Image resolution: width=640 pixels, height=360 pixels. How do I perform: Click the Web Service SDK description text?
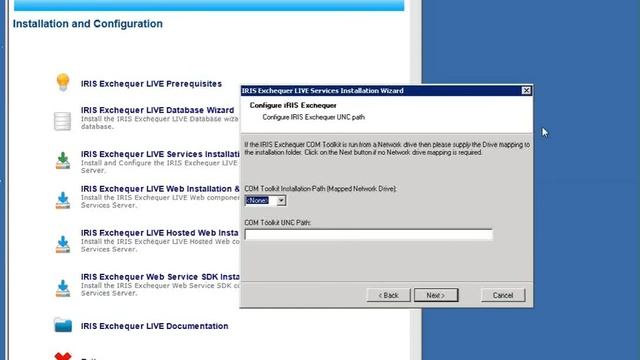160,289
